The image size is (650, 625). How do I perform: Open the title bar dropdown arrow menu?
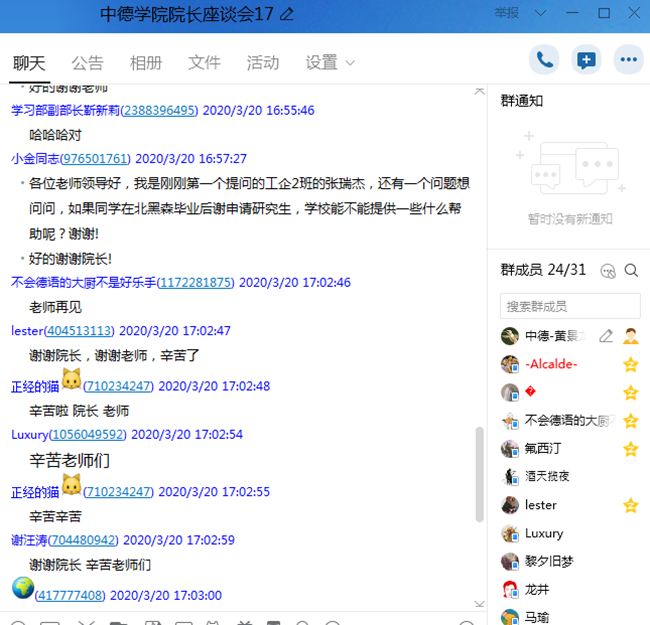(x=540, y=14)
